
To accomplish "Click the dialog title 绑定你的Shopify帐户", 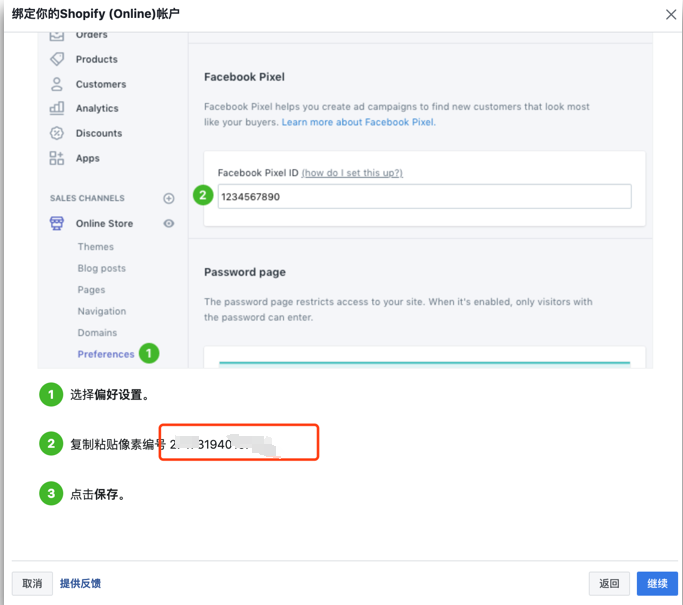I will 95,14.
